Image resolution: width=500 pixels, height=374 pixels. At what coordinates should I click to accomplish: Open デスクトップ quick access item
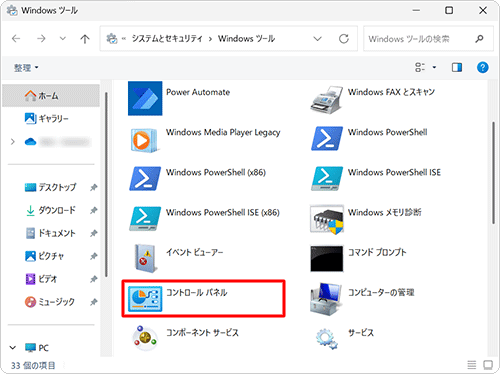coord(51,187)
